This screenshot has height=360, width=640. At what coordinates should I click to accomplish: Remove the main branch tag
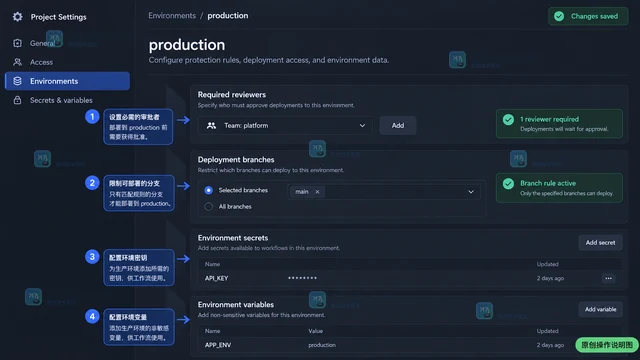coord(317,191)
